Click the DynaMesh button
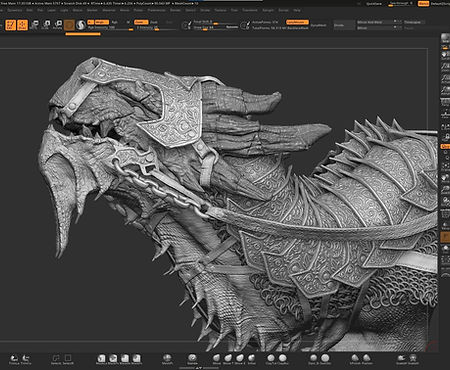 (319, 25)
